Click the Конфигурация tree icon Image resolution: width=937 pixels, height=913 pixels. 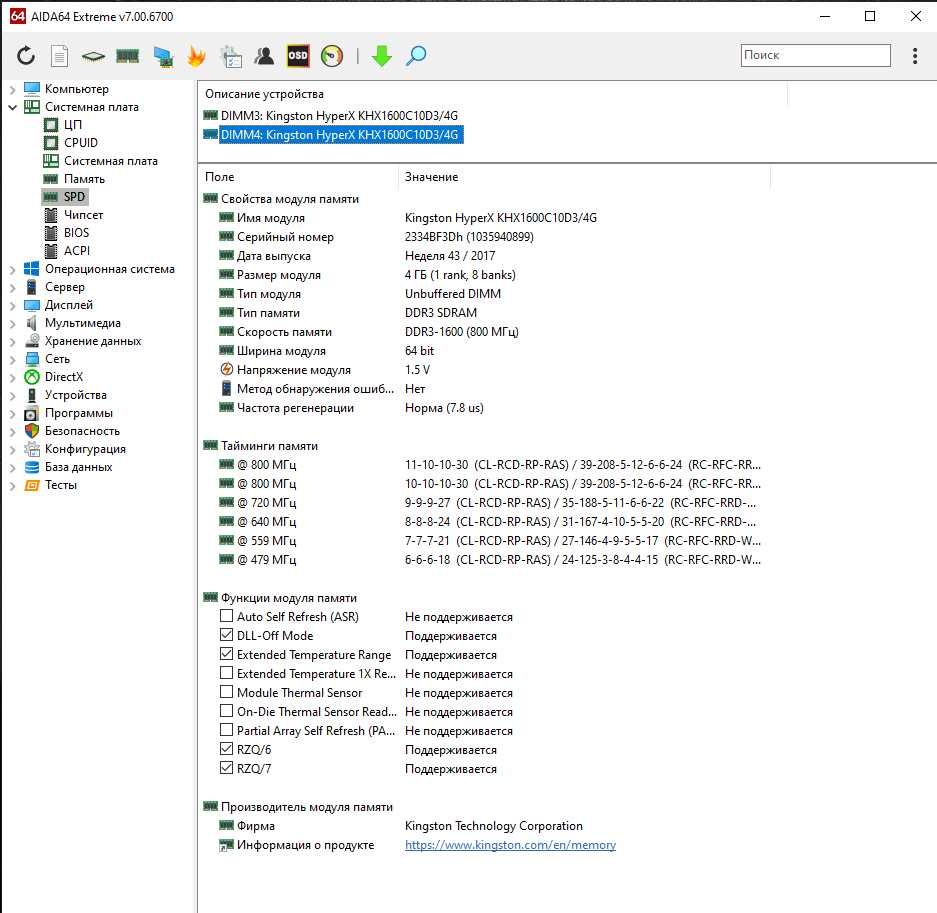[32, 449]
